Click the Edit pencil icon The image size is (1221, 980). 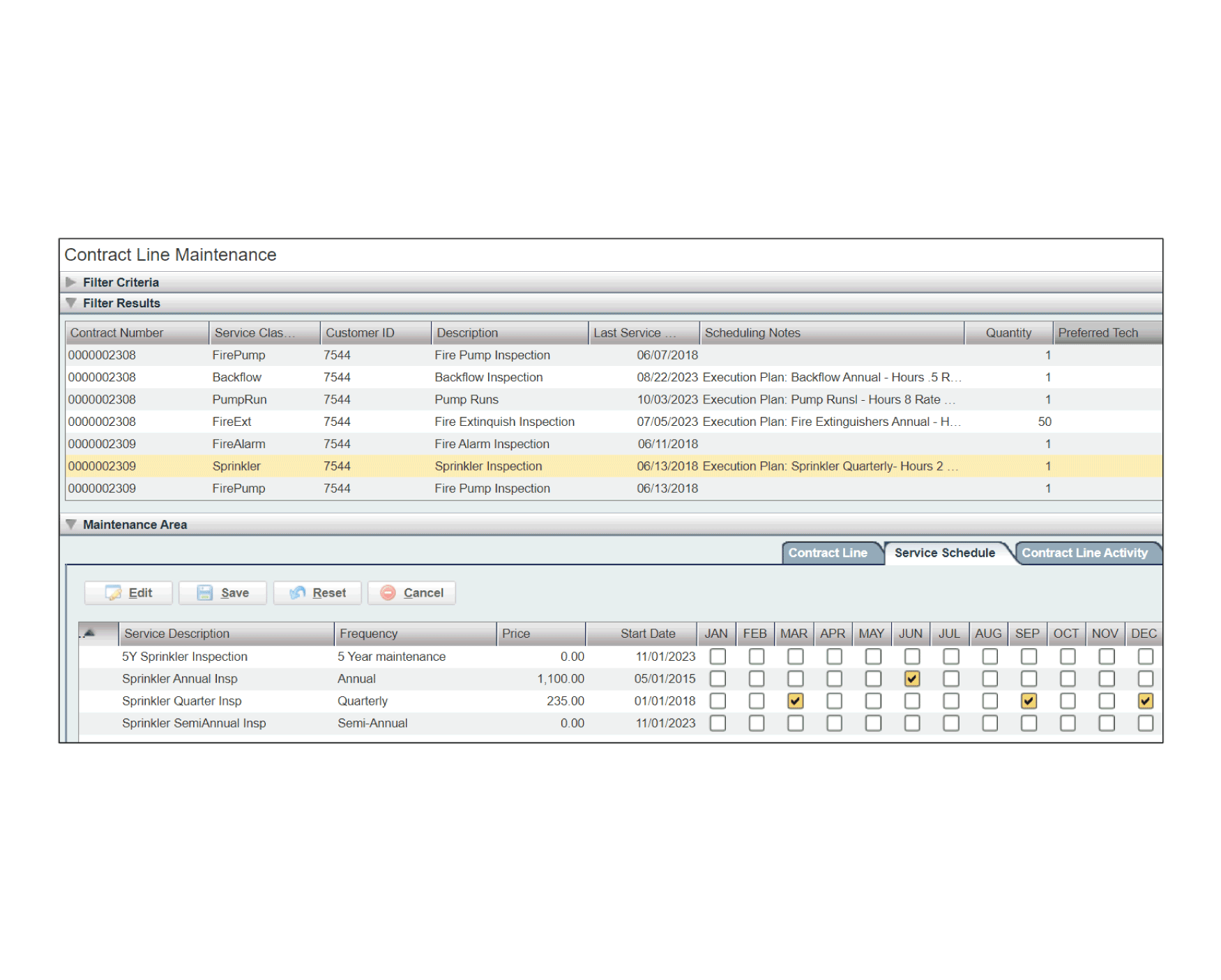pos(113,592)
